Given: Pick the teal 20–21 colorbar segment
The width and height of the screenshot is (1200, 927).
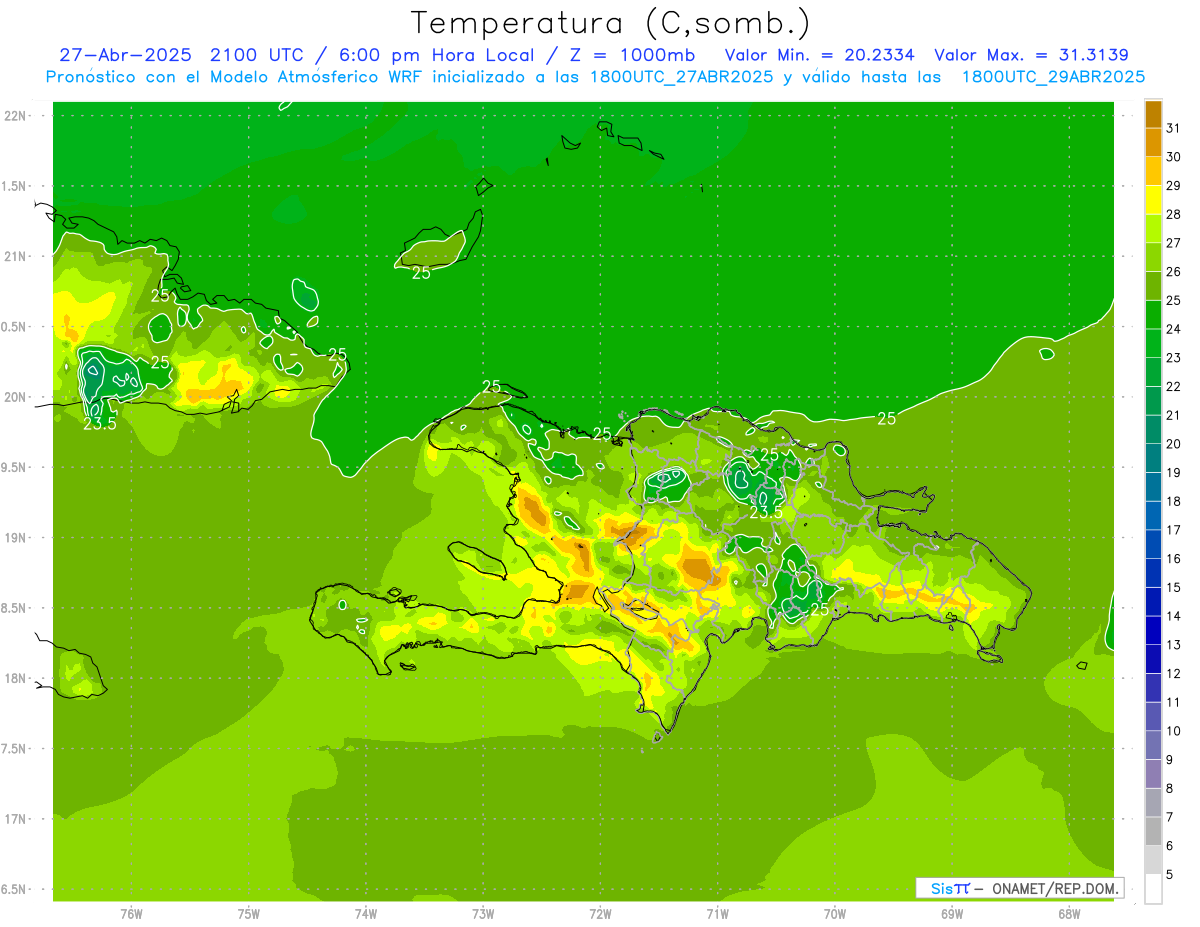Looking at the screenshot, I should click(x=1153, y=430).
